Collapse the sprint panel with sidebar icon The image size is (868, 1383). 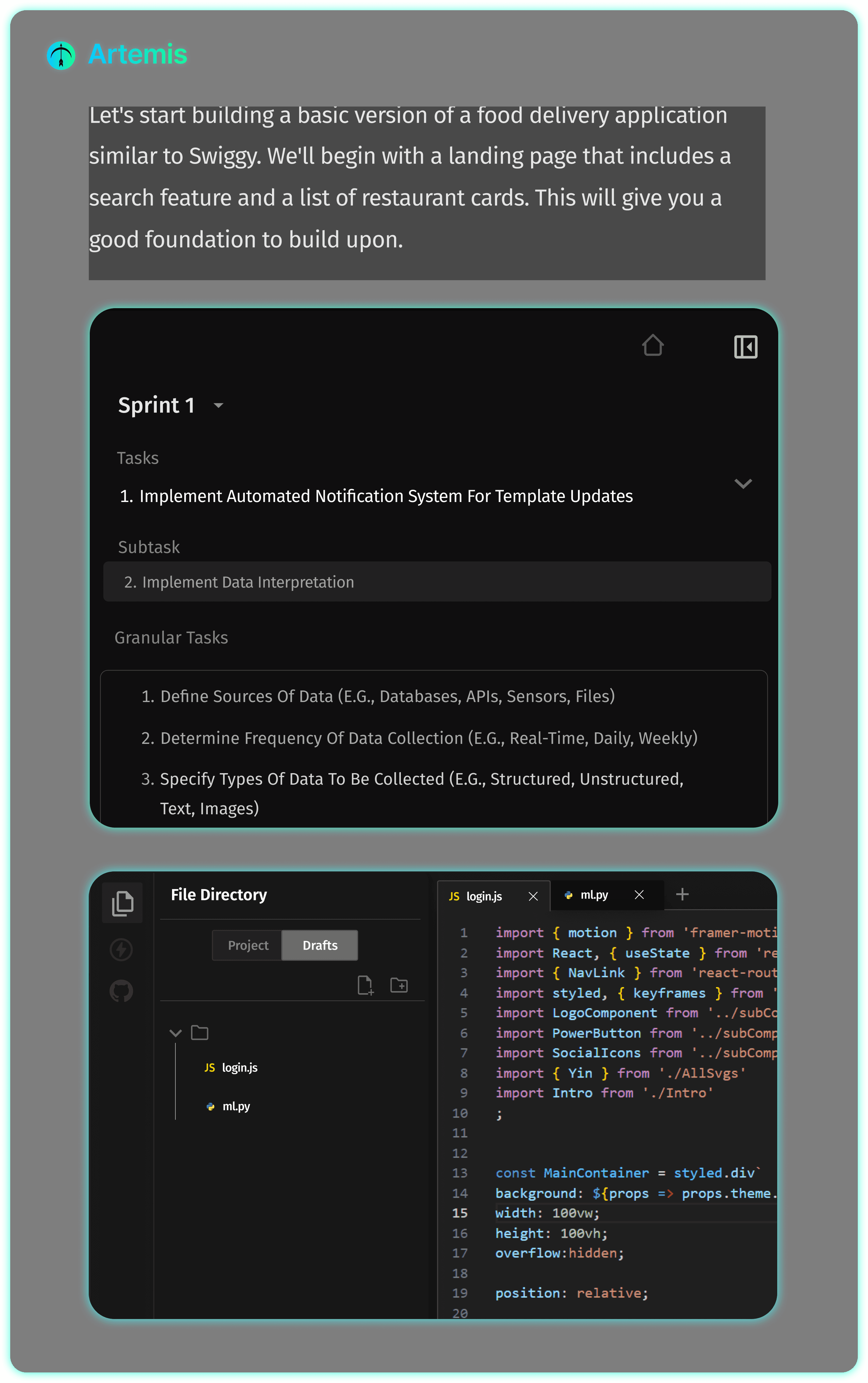coord(746,346)
